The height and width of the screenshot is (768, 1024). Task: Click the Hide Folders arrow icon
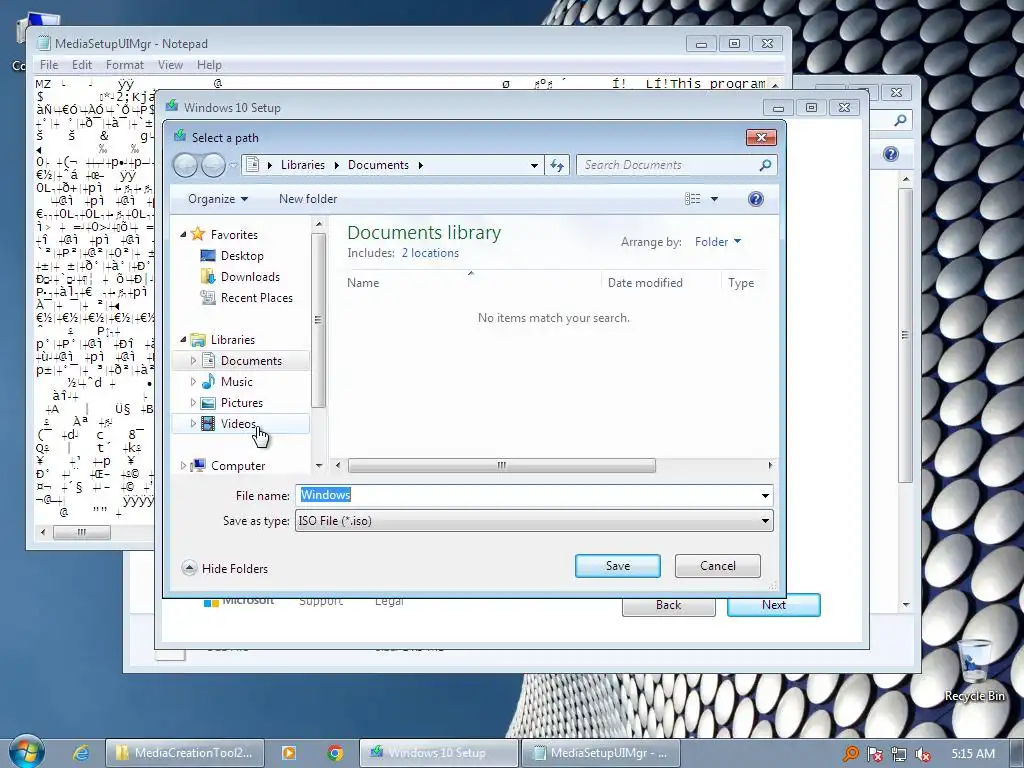189,568
